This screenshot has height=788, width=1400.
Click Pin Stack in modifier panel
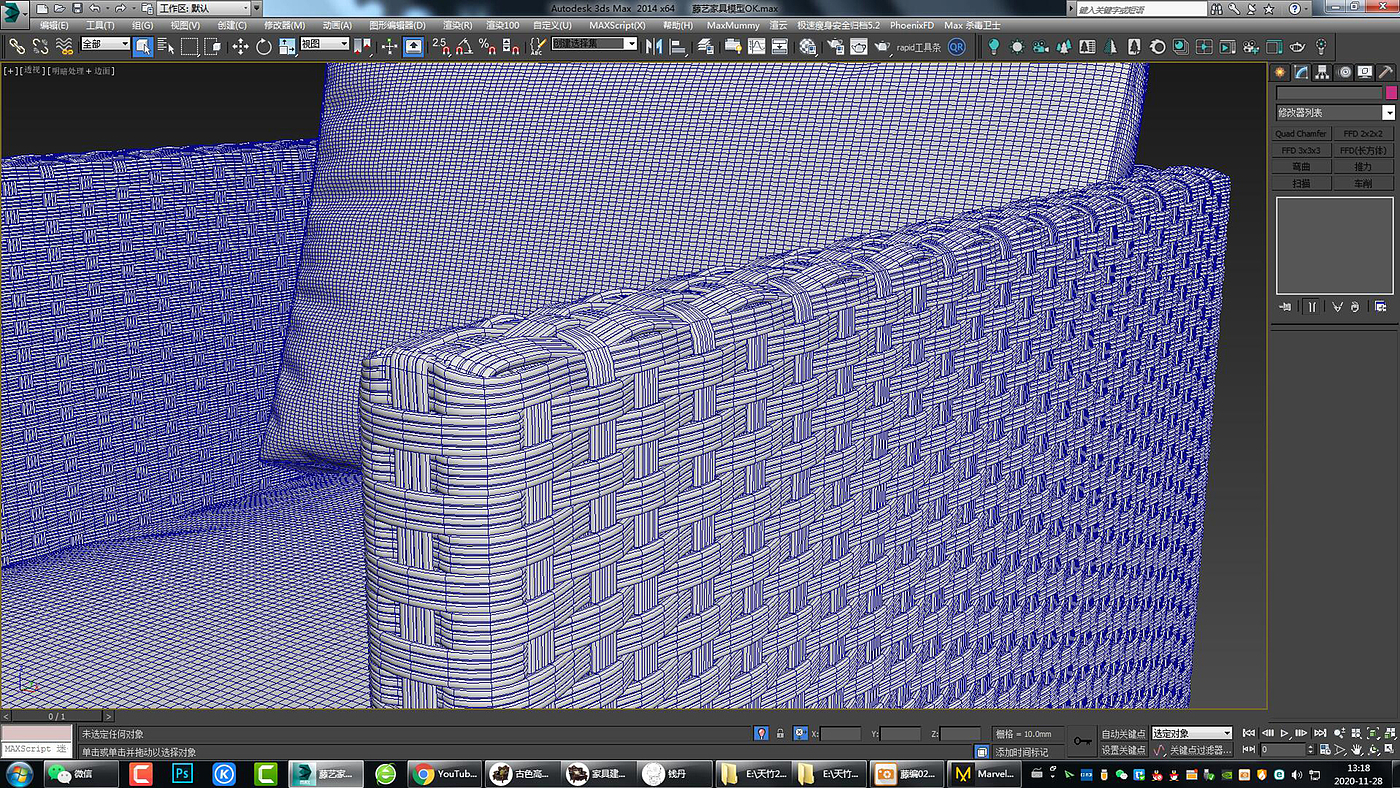(x=1286, y=306)
